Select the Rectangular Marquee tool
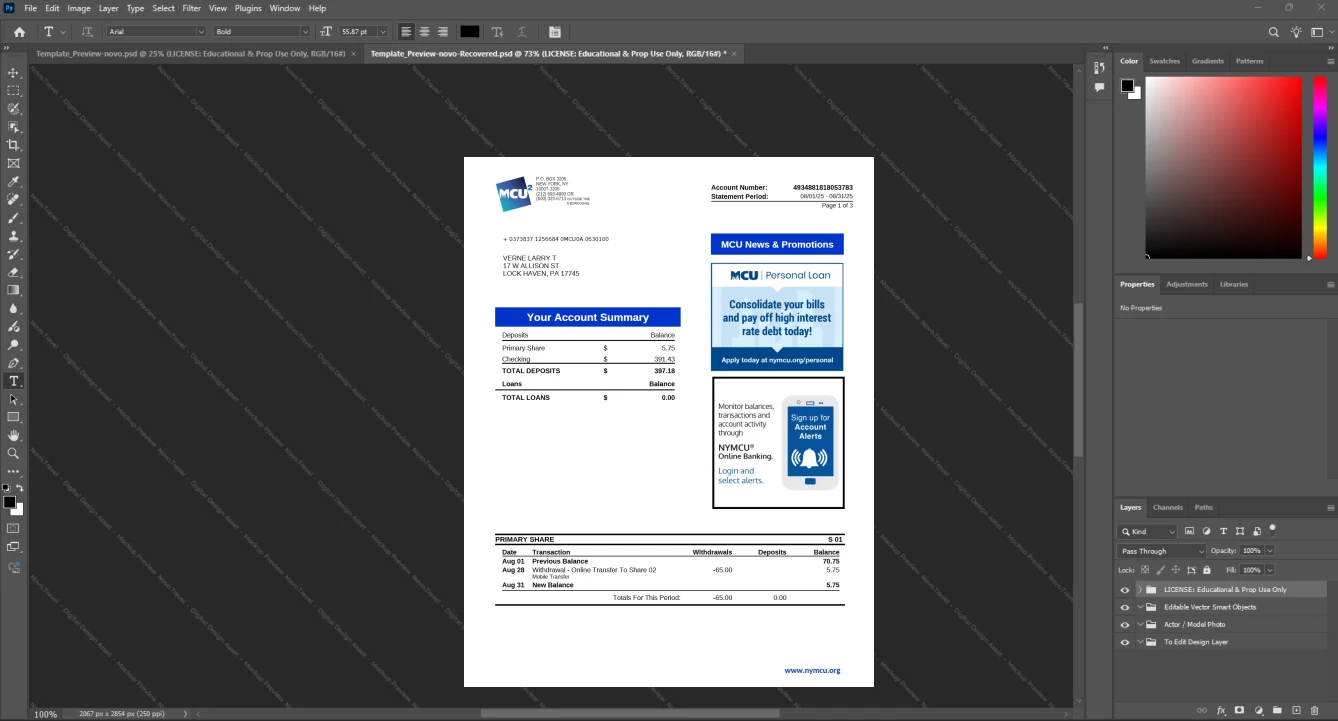Screen dimensions: 1338x721 tap(13, 91)
